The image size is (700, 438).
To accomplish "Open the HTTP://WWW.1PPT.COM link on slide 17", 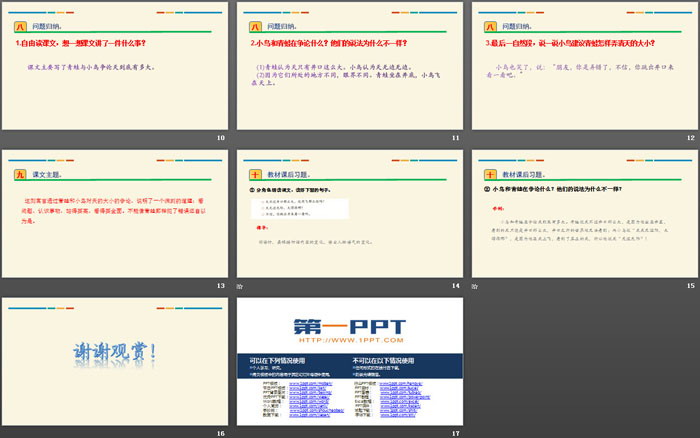I will point(349,342).
